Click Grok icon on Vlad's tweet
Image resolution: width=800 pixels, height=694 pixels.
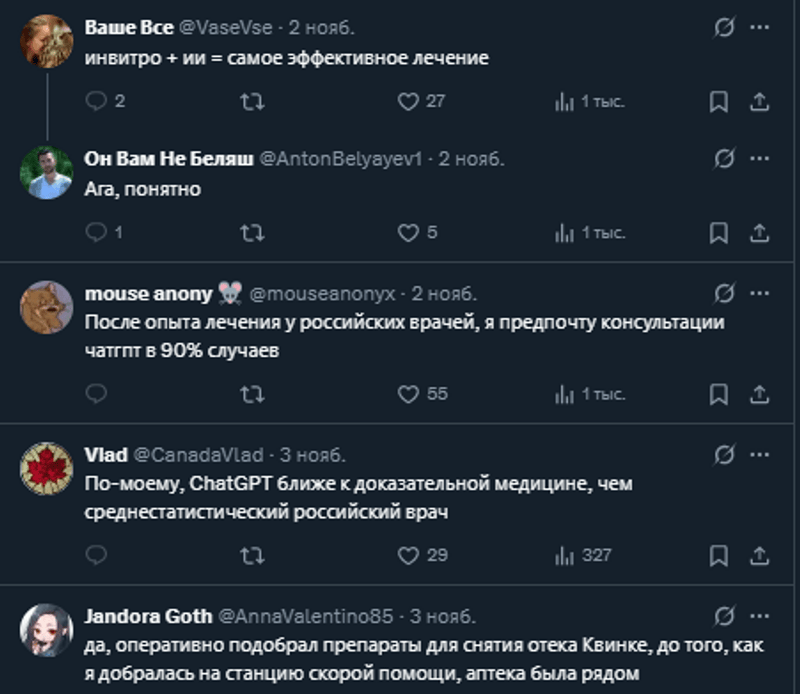[724, 455]
